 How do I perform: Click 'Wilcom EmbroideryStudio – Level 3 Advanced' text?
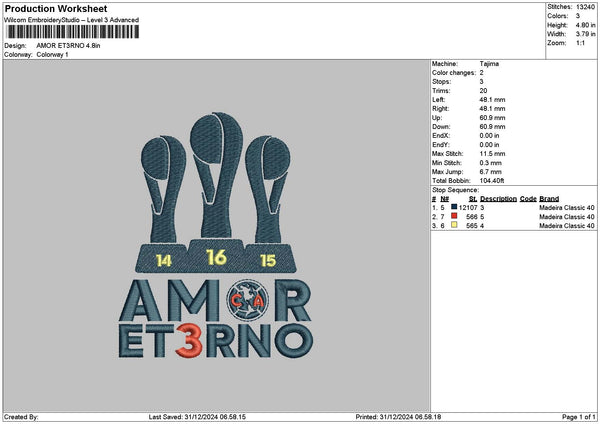click(x=72, y=20)
